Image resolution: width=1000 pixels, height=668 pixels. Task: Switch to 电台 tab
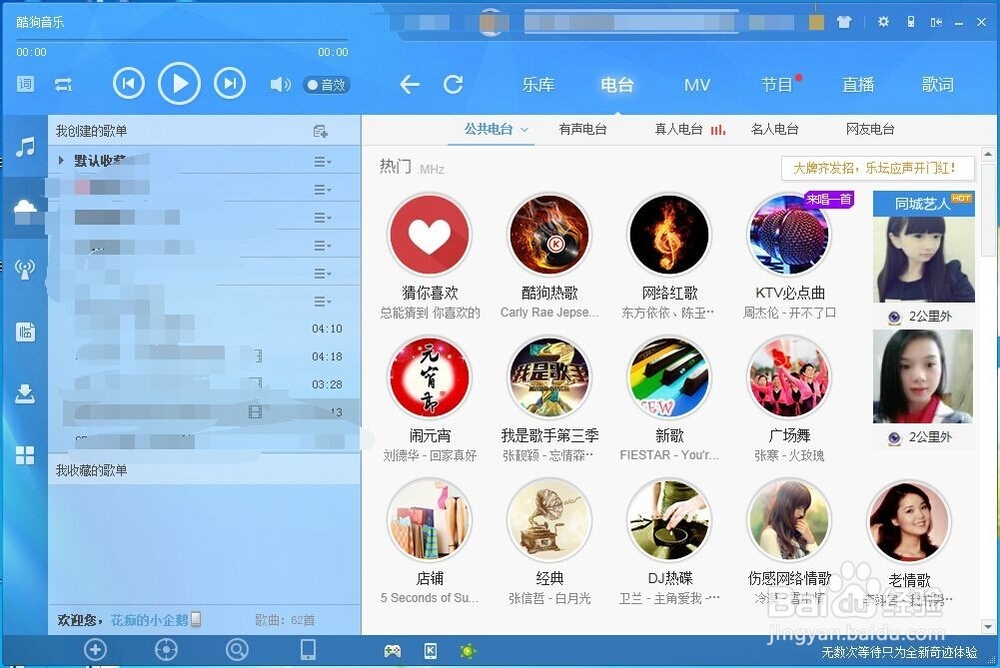pos(617,84)
